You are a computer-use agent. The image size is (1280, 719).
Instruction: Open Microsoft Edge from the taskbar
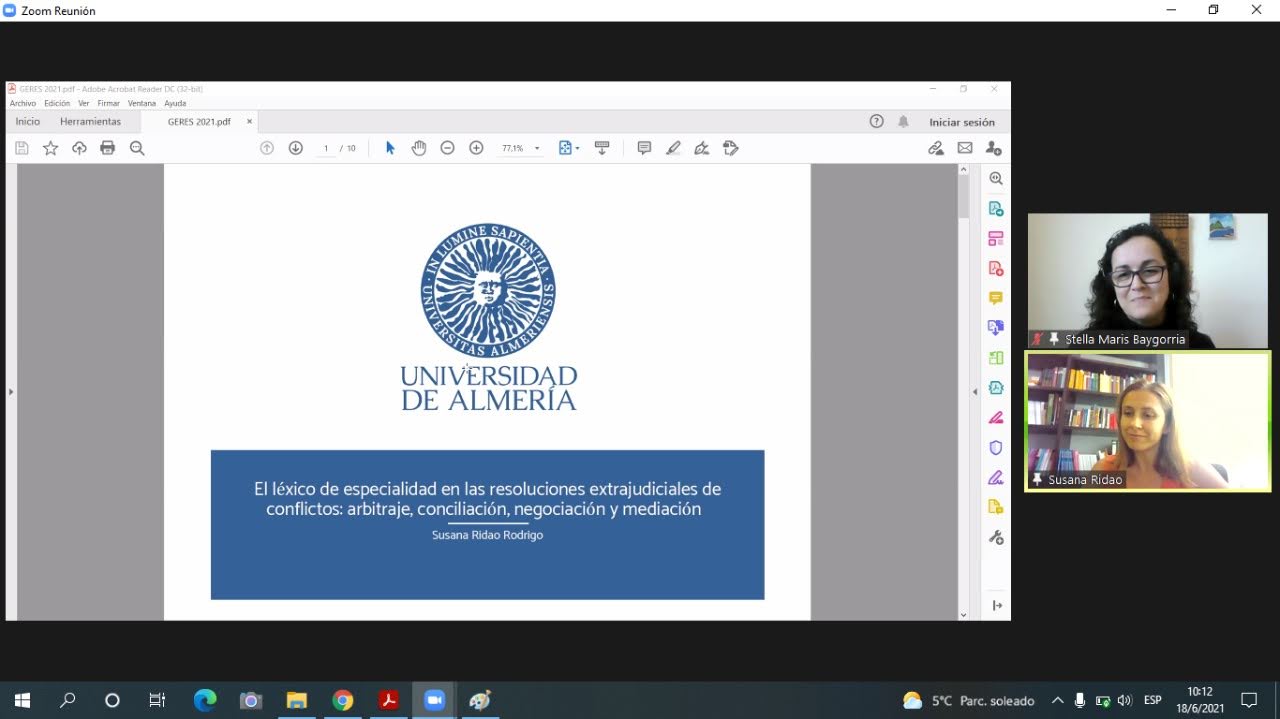point(205,700)
